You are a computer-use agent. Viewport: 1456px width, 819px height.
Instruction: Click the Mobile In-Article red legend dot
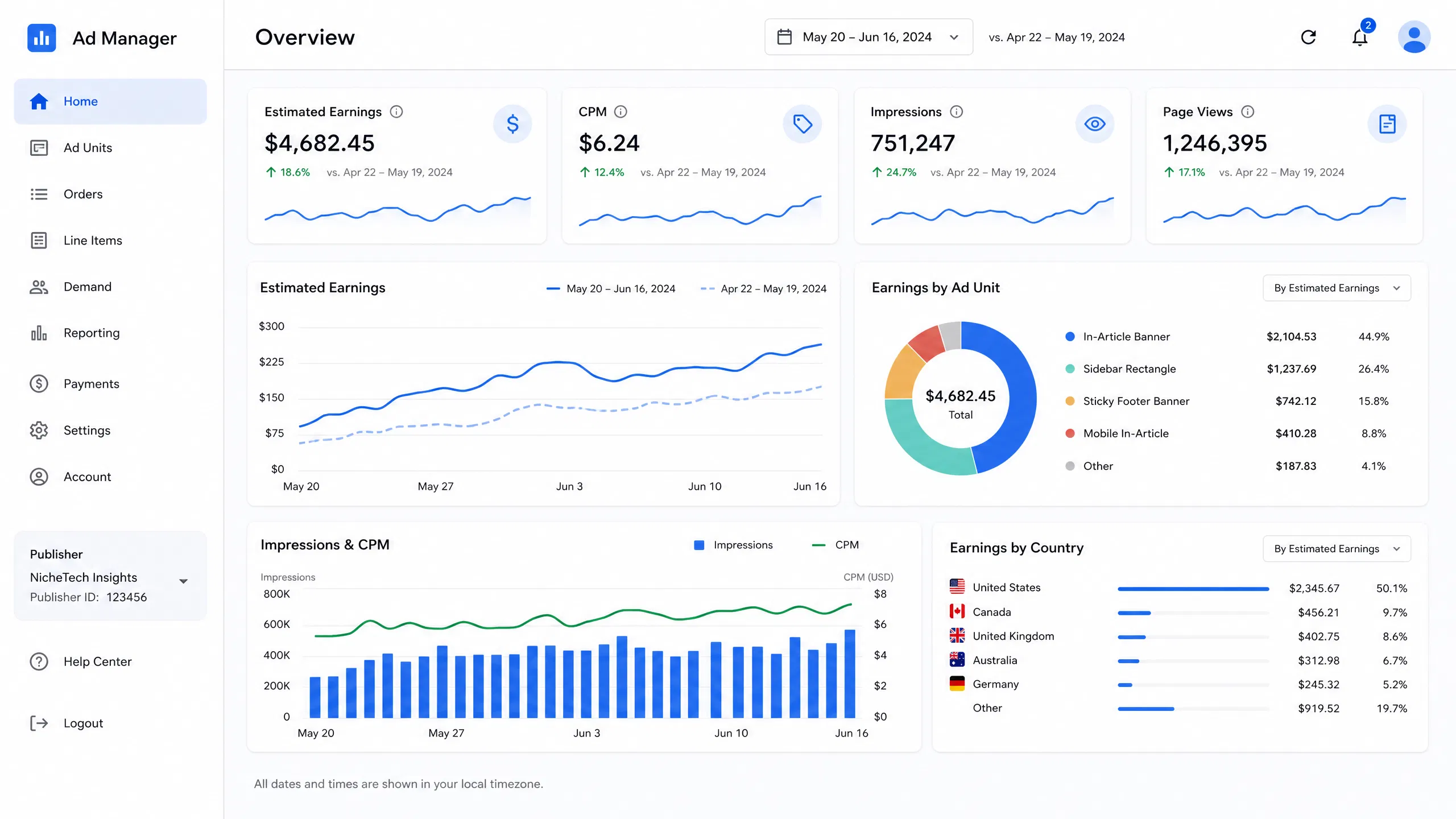point(1070,433)
